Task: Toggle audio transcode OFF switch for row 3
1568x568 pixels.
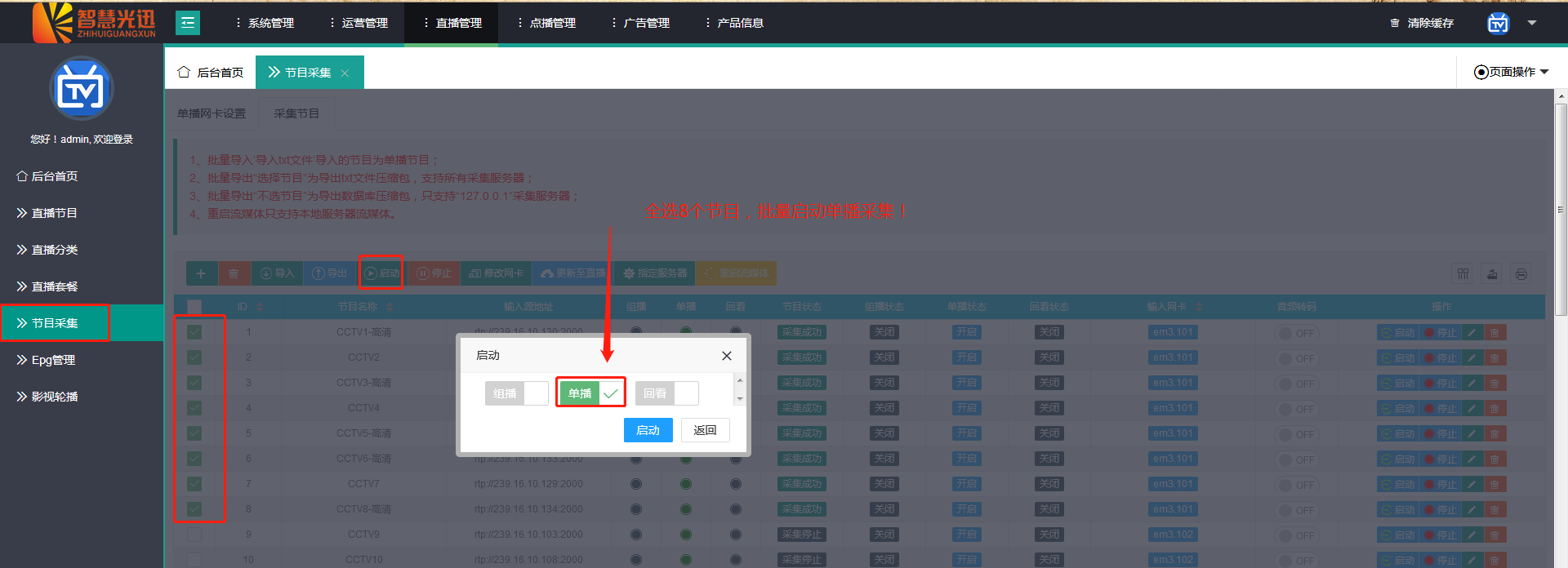Action: coord(1296,384)
